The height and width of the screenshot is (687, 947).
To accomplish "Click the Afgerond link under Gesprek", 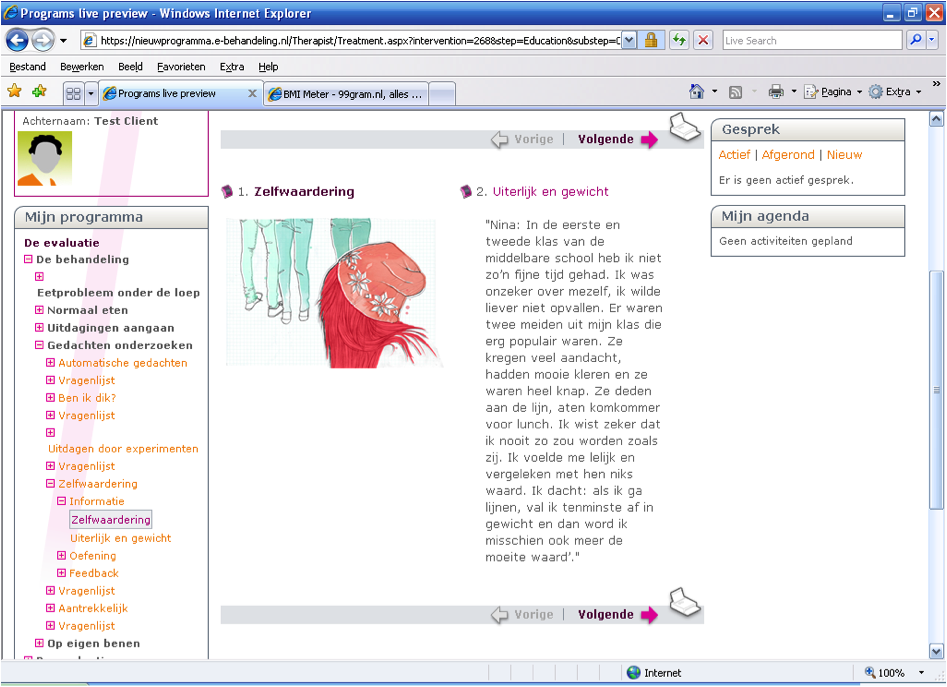I will click(788, 155).
